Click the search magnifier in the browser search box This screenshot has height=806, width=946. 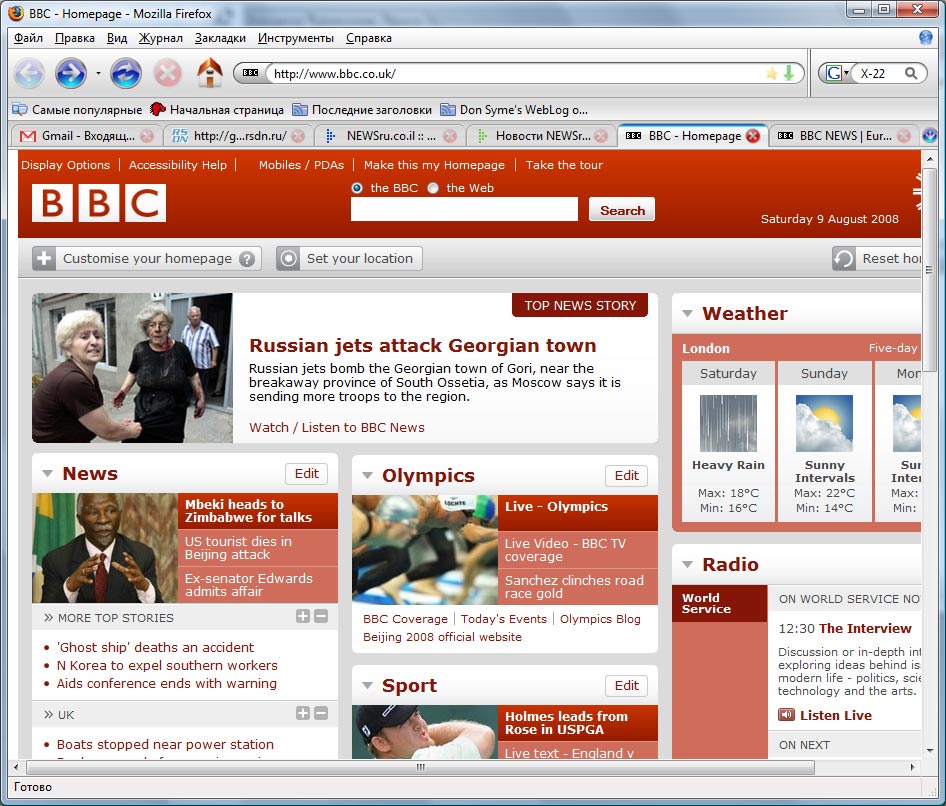(911, 74)
